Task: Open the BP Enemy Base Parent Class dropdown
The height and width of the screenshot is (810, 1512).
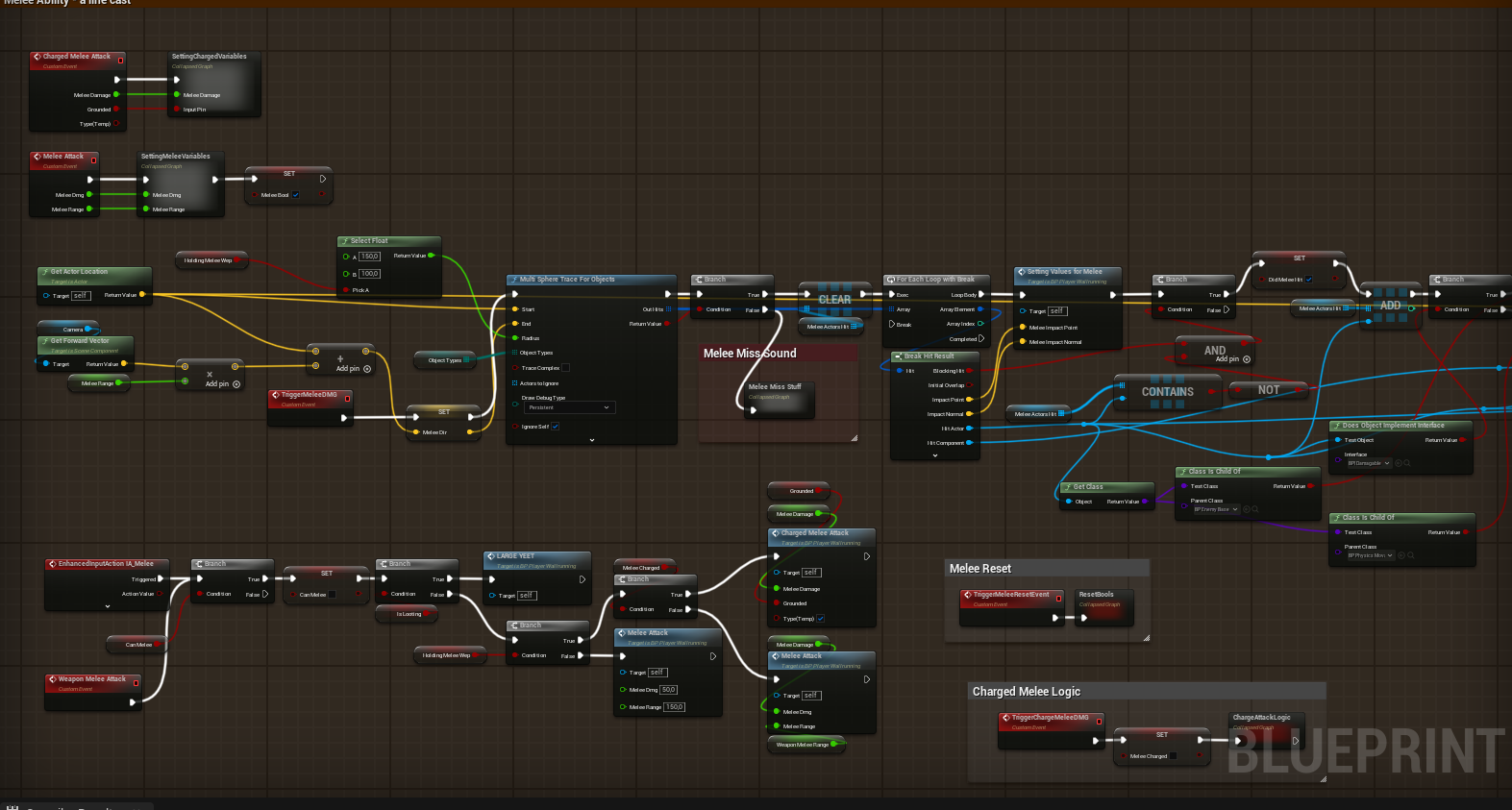Action: coord(1216,509)
